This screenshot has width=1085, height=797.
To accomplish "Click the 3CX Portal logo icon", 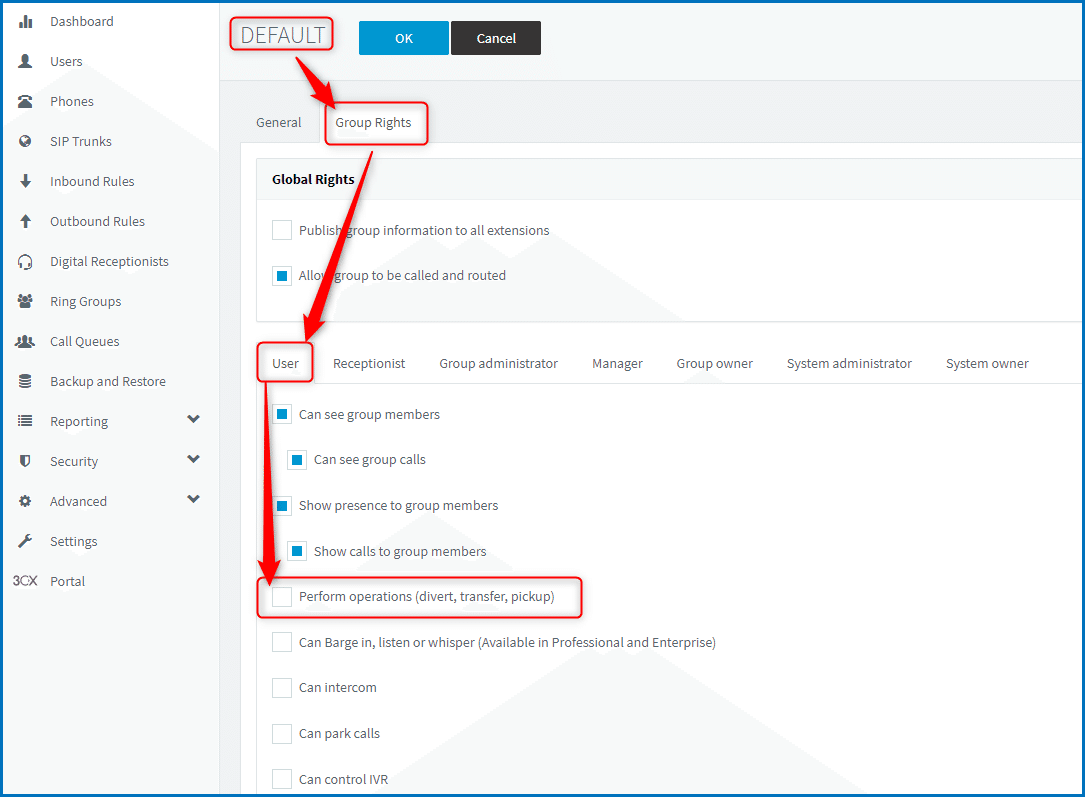I will click(x=25, y=581).
